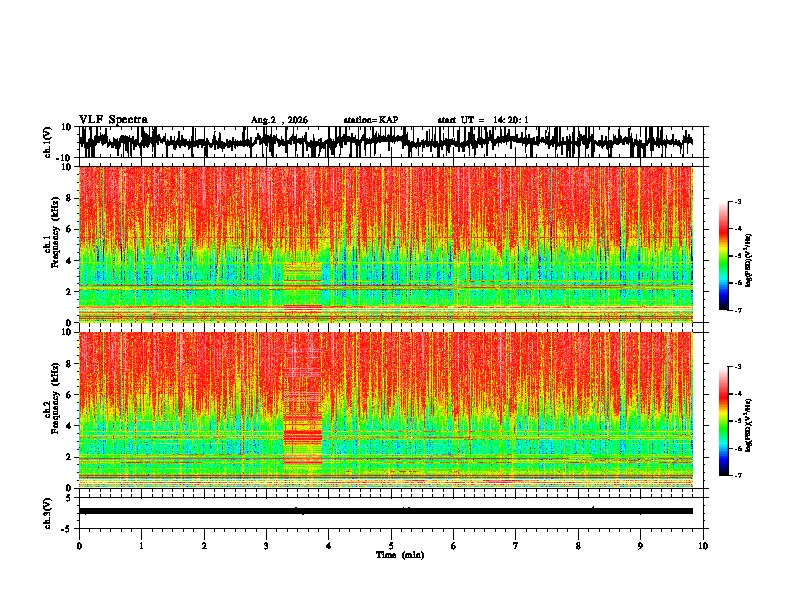Click the Aug.2, 2026 date label
The width and height of the screenshot is (792, 612).
point(279,120)
